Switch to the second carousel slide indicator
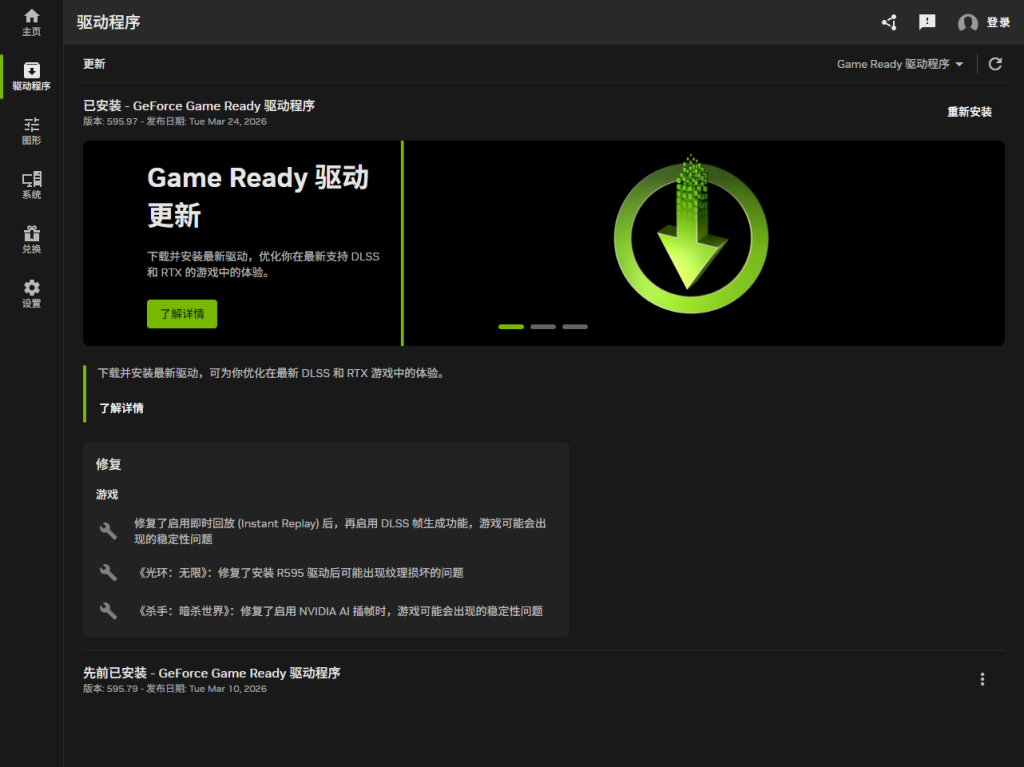 coord(543,327)
